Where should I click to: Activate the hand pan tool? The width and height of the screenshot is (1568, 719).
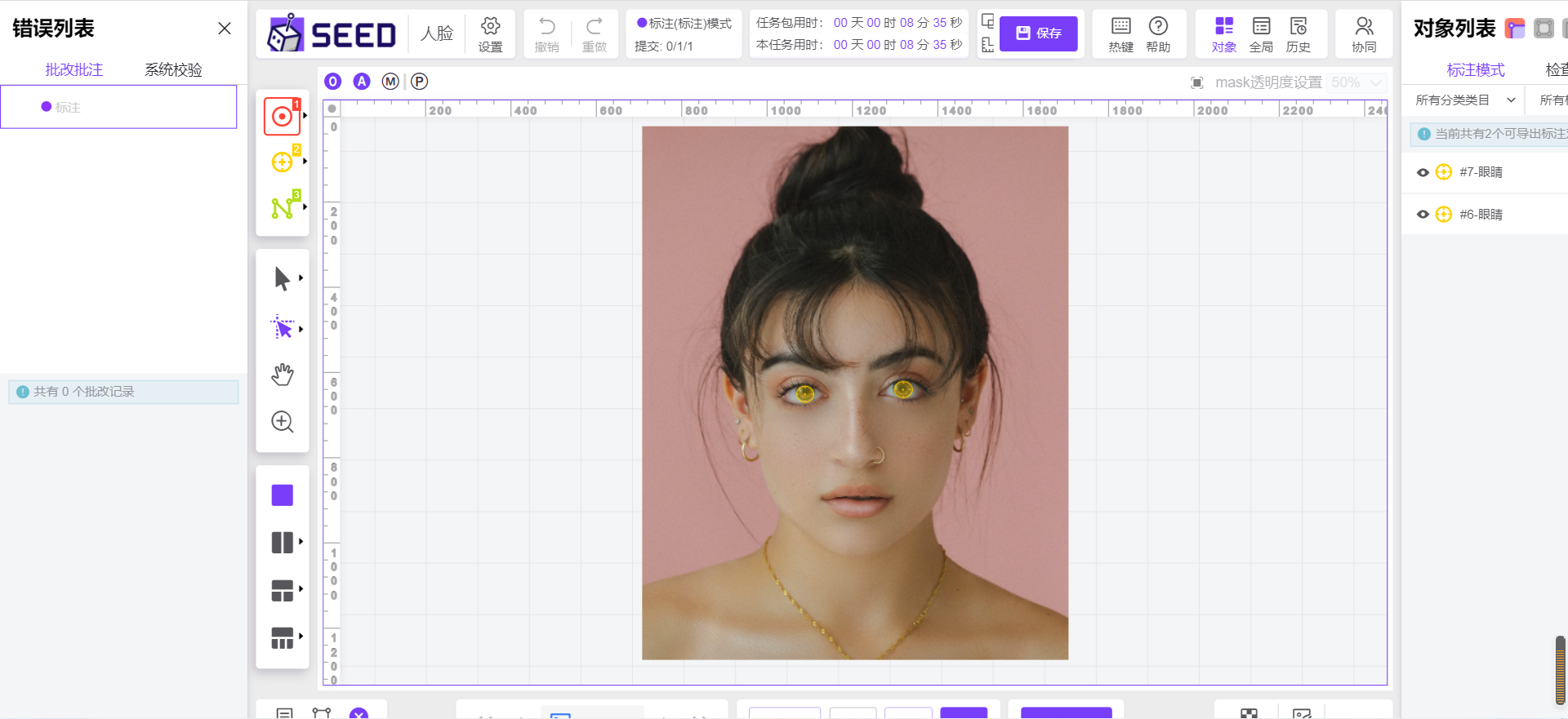tap(282, 375)
